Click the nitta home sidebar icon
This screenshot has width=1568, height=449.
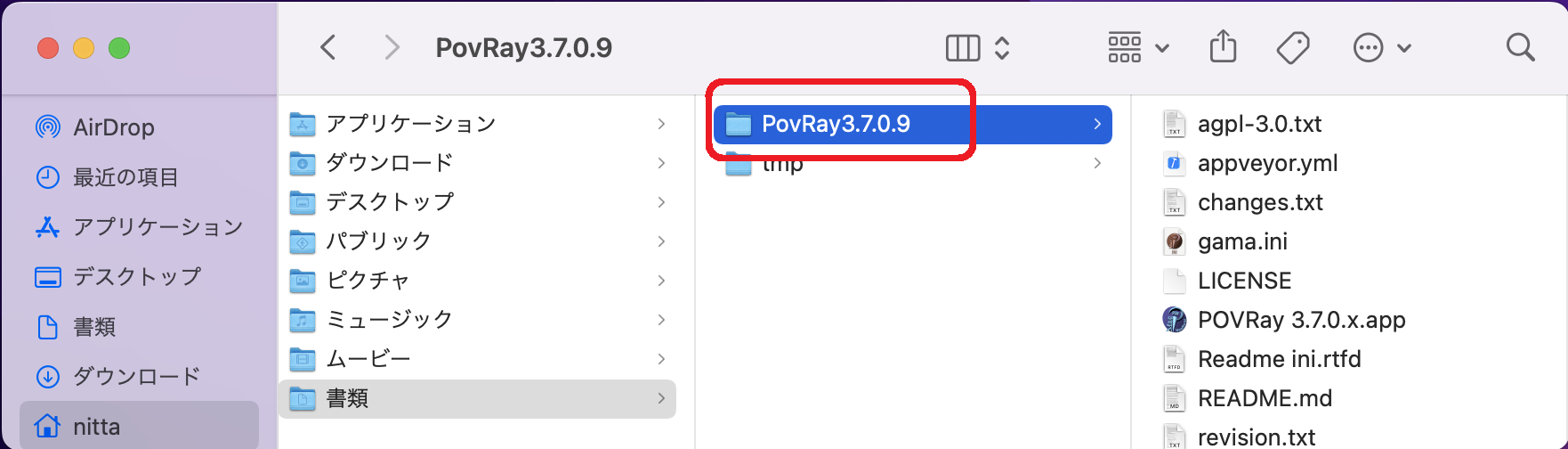click(x=48, y=427)
